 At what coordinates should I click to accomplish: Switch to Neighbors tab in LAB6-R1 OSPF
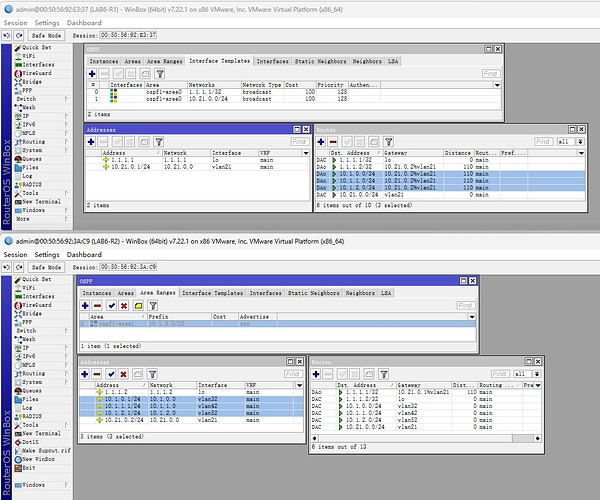(x=367, y=61)
